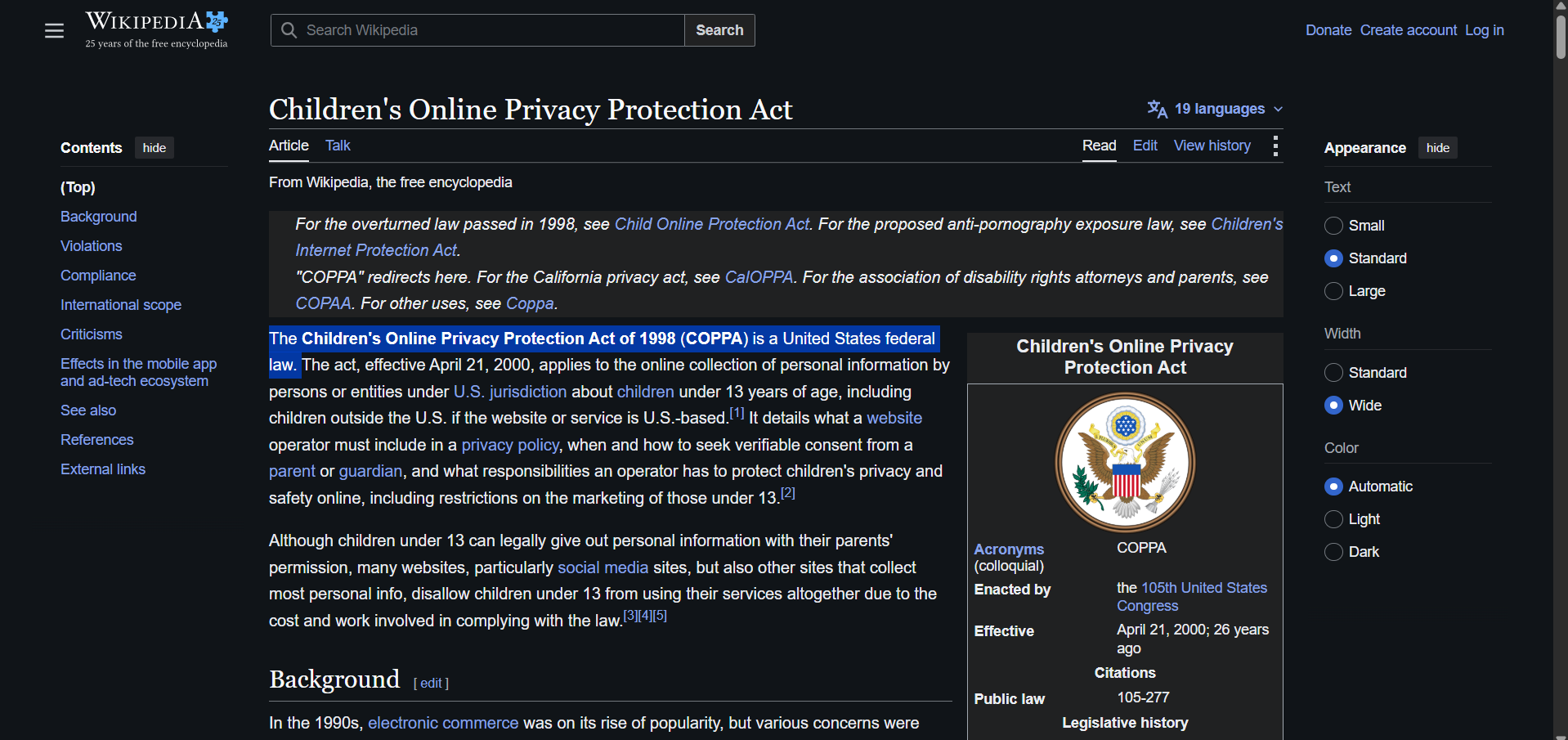Screen dimensions: 1568x740
Task: Click citation reference [1]
Action: (x=737, y=413)
